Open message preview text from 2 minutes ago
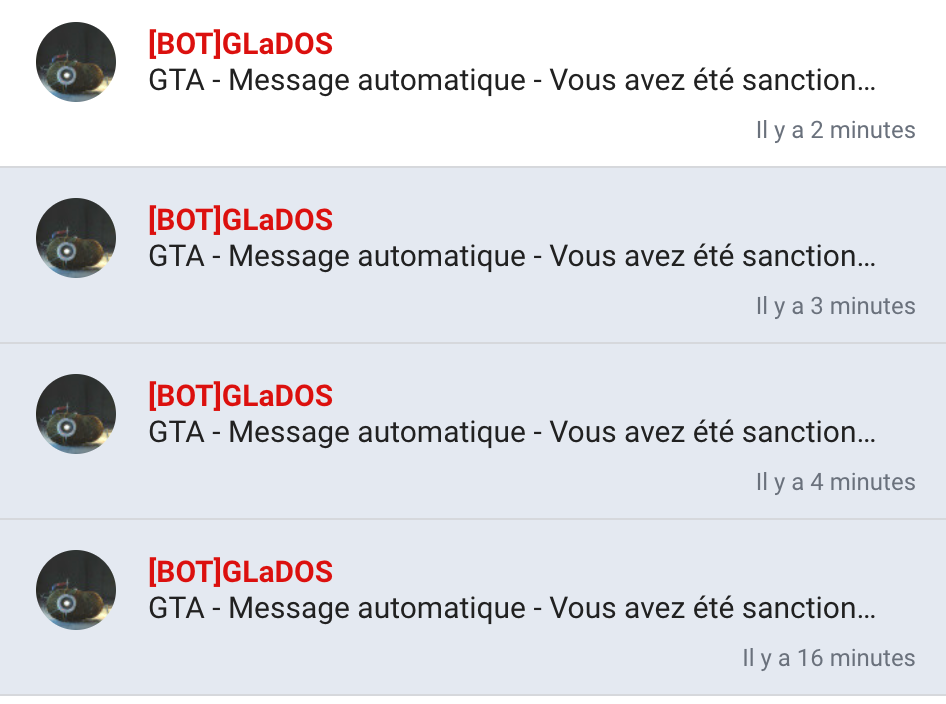Screen dimensions: 946x704 (x=512, y=80)
